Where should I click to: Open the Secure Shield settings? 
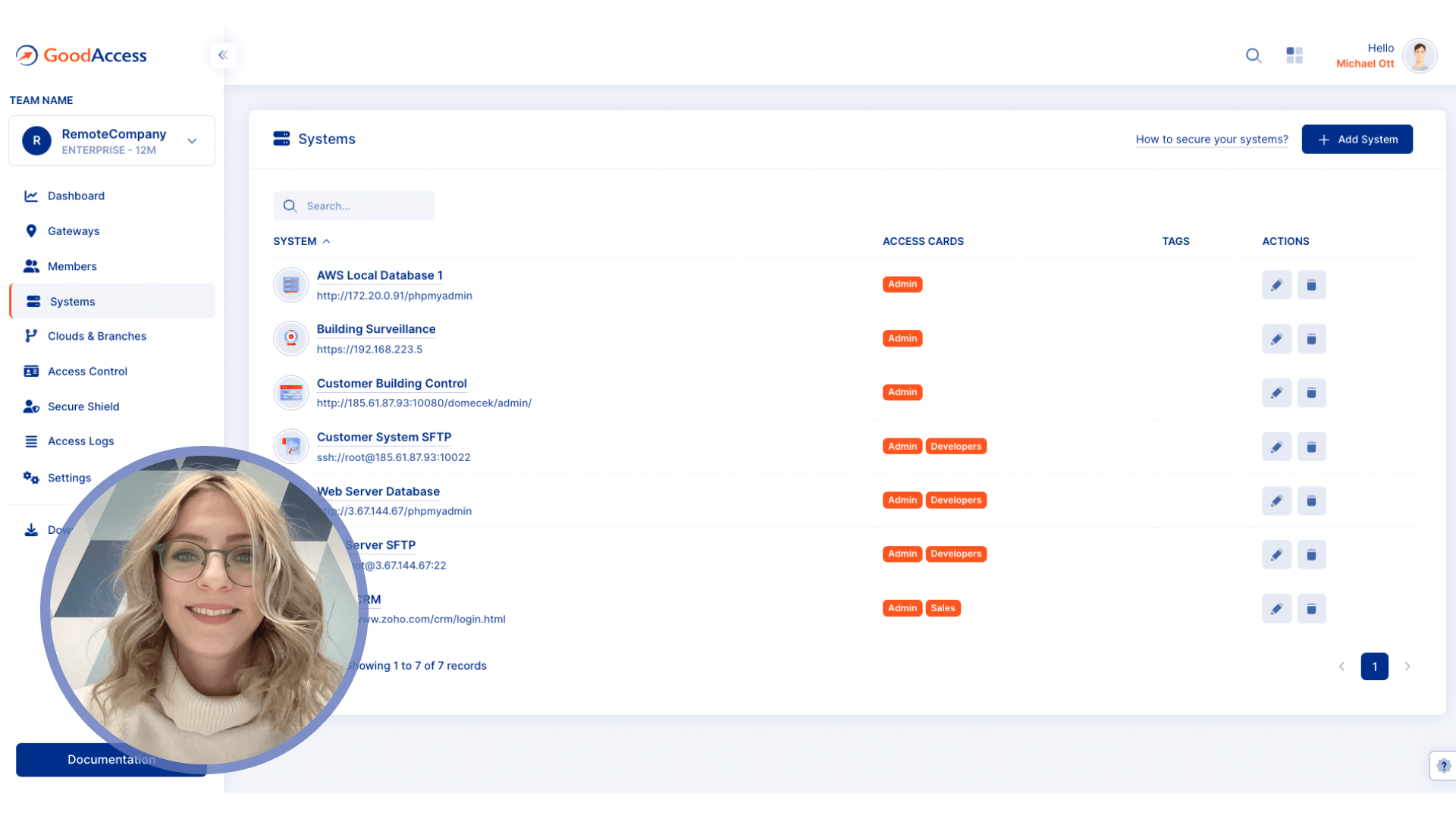83,406
